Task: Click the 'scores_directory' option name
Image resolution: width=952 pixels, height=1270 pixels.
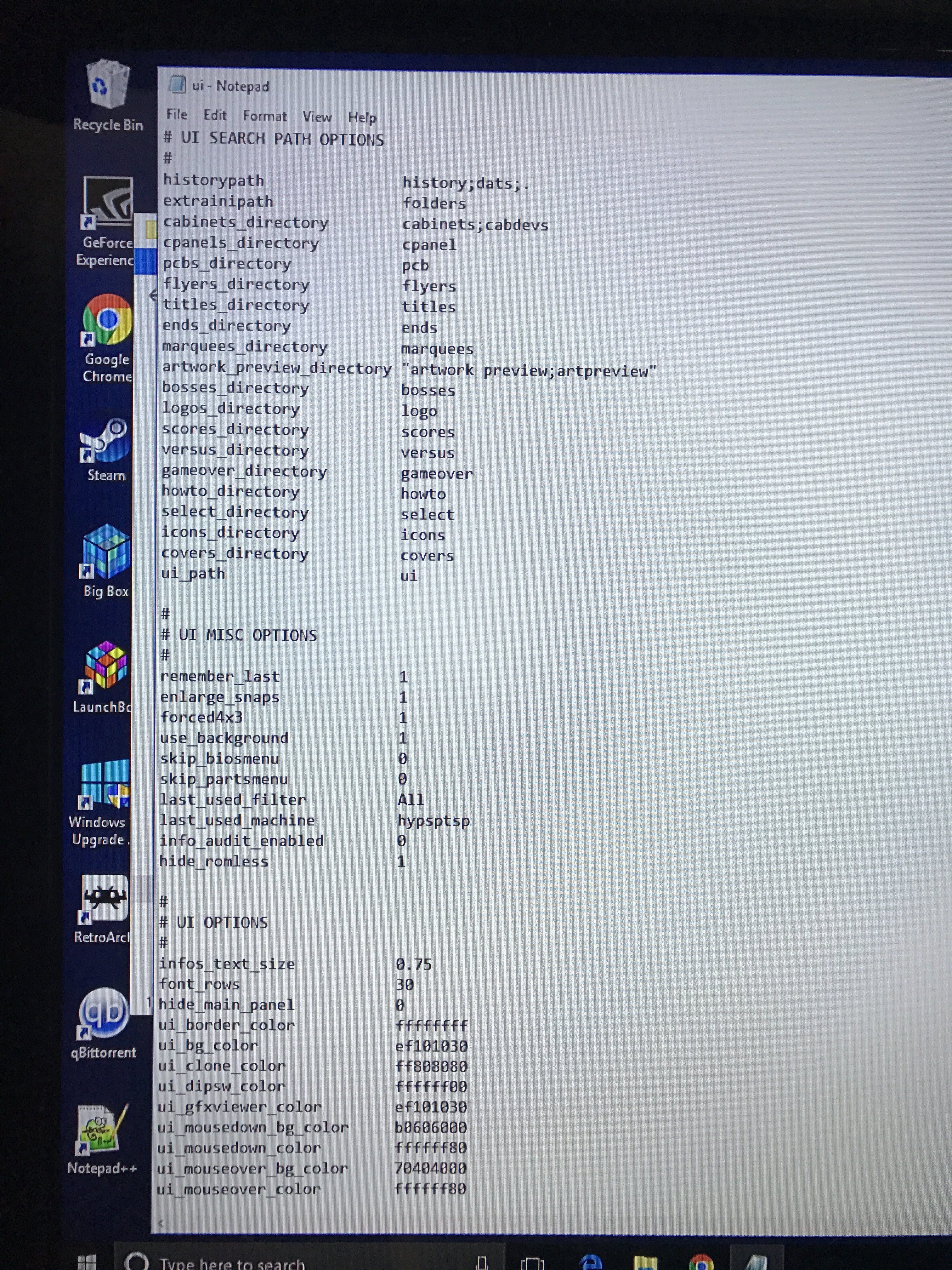Action: point(235,429)
